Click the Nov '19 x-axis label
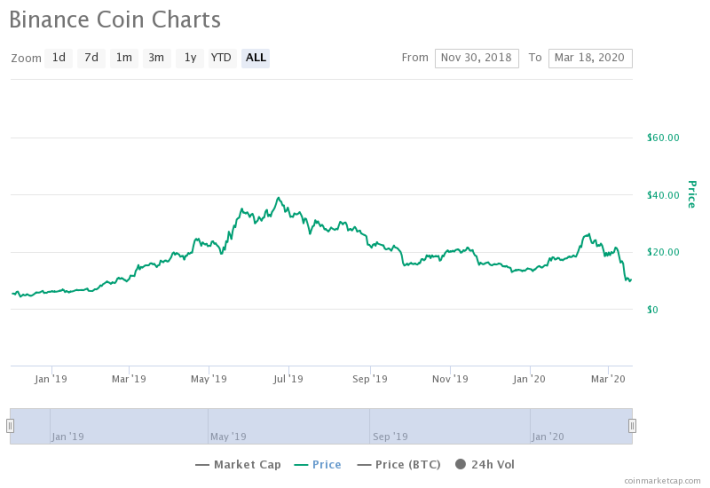Screen dimensions: 710x488 (450, 379)
